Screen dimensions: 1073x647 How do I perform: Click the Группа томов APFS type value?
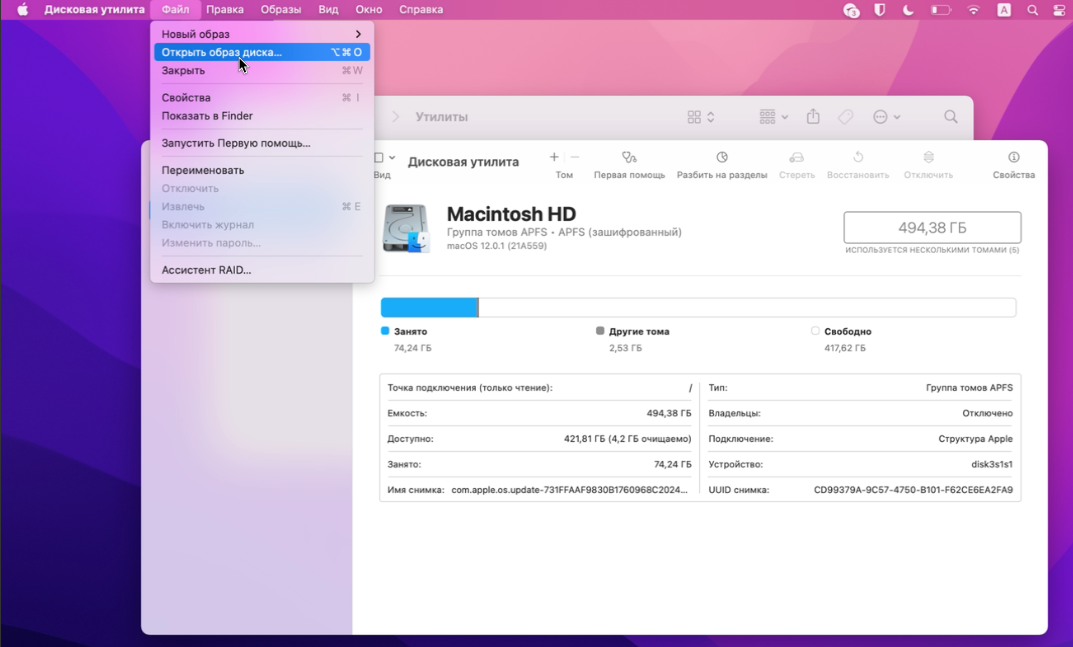point(969,388)
